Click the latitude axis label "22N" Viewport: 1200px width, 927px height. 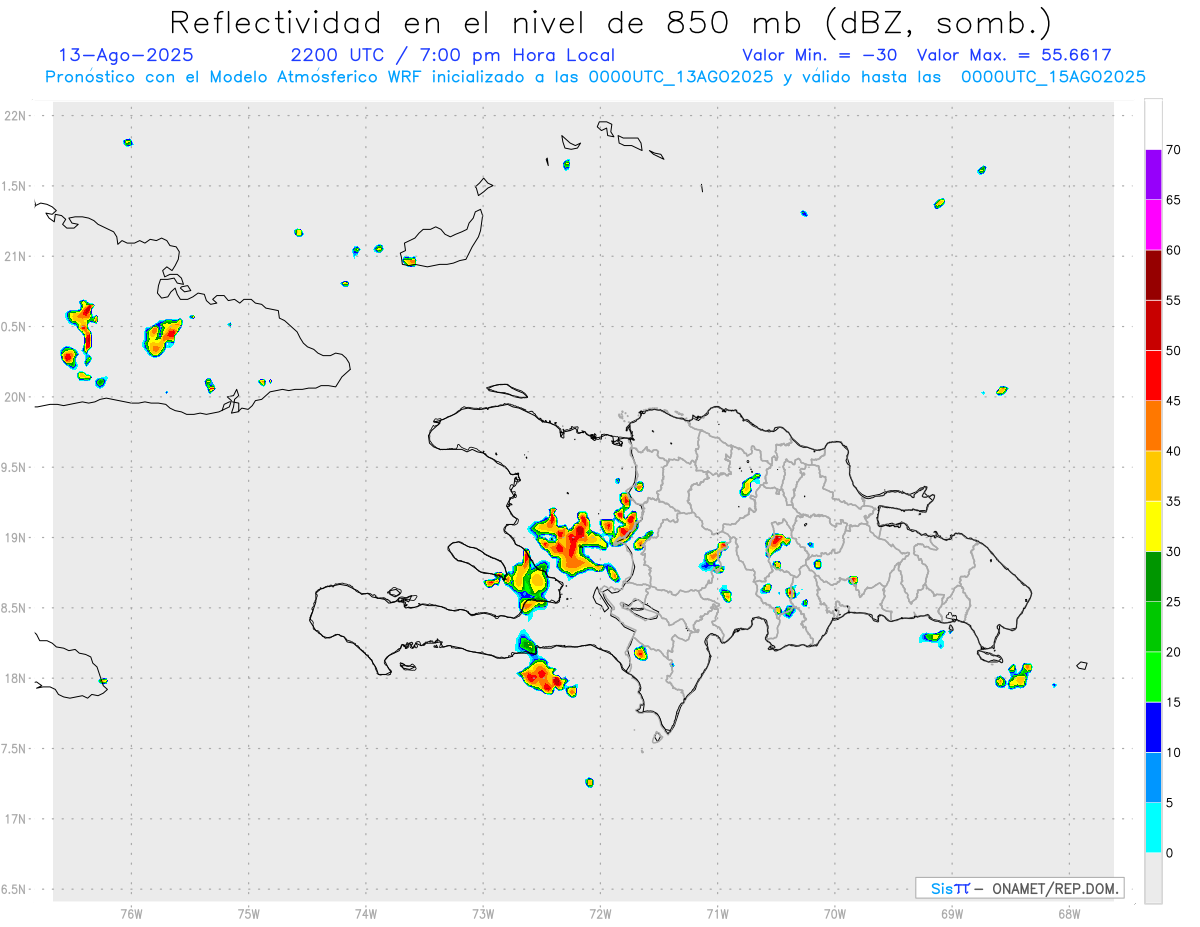pyautogui.click(x=16, y=116)
